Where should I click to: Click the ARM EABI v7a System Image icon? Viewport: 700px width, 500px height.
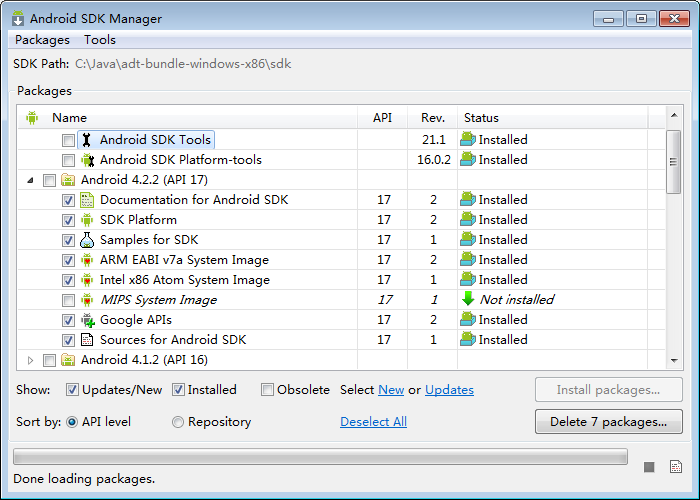pos(87,260)
